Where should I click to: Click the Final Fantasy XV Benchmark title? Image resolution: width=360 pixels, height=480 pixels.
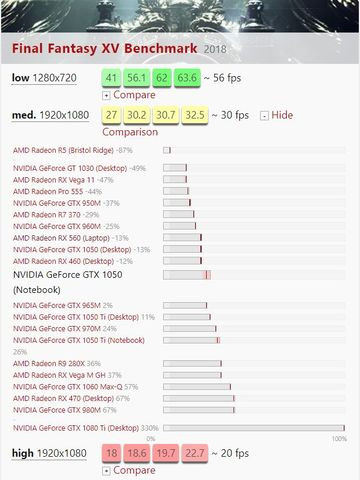pyautogui.click(x=104, y=49)
